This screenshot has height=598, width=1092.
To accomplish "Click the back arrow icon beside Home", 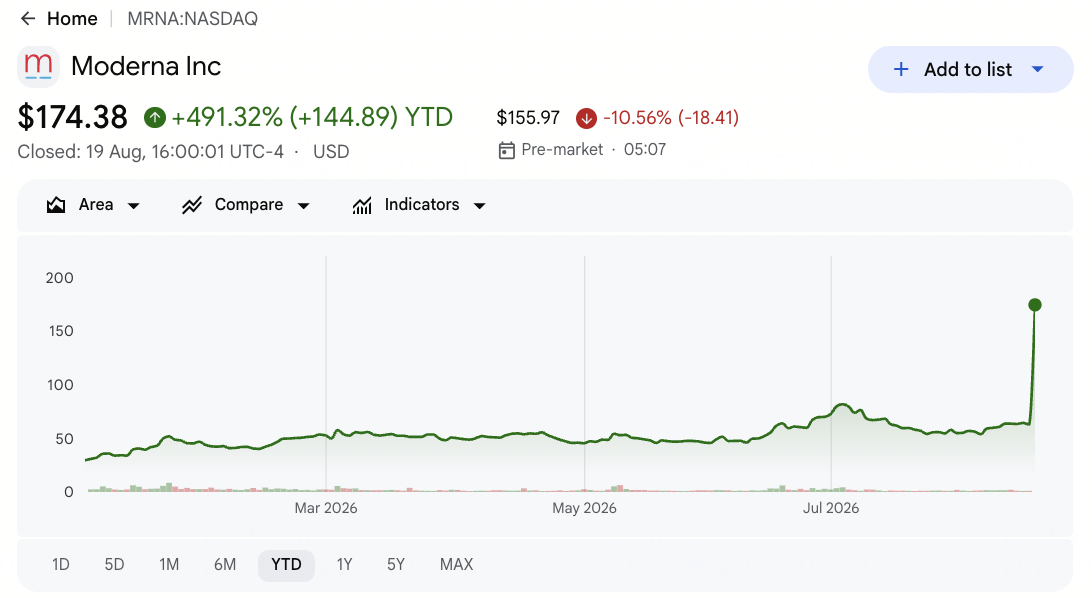I will tap(28, 19).
